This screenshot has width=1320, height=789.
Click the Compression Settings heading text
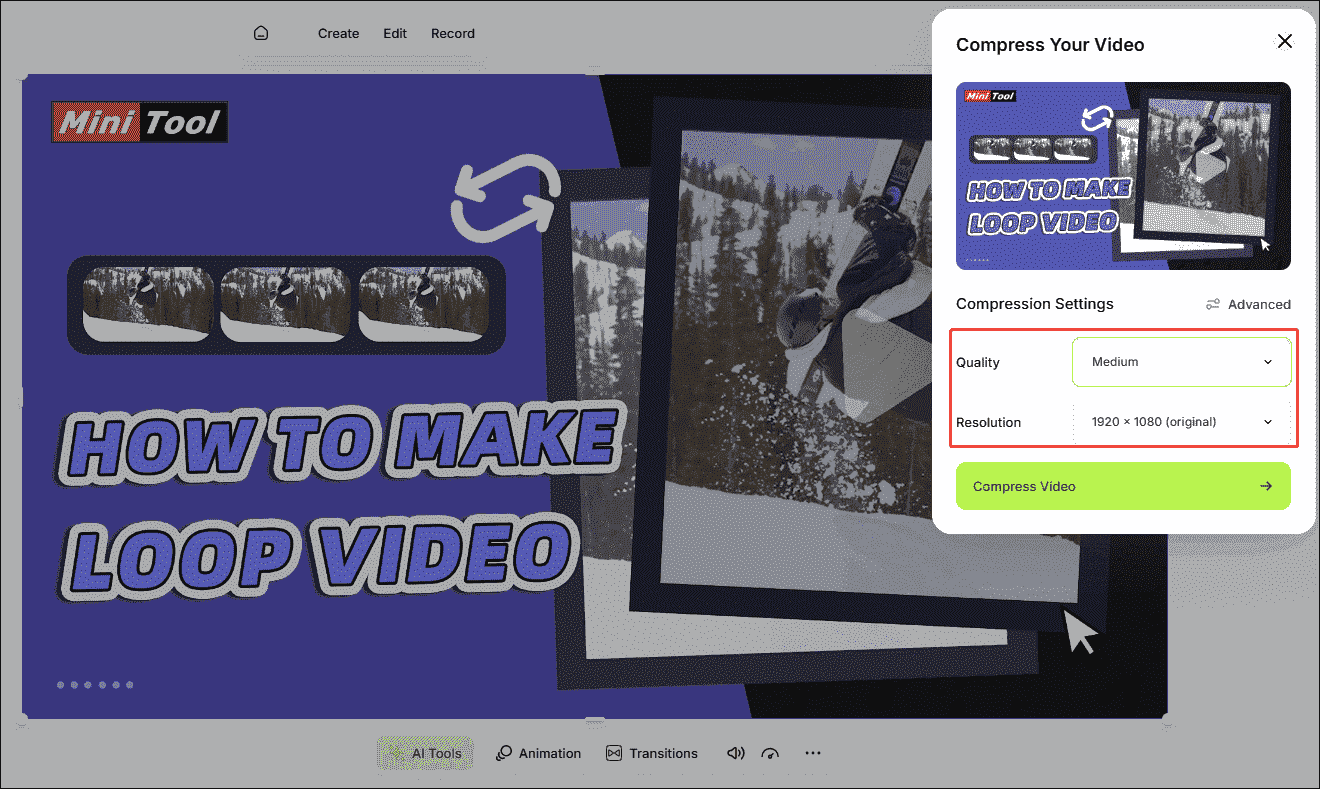(1034, 304)
